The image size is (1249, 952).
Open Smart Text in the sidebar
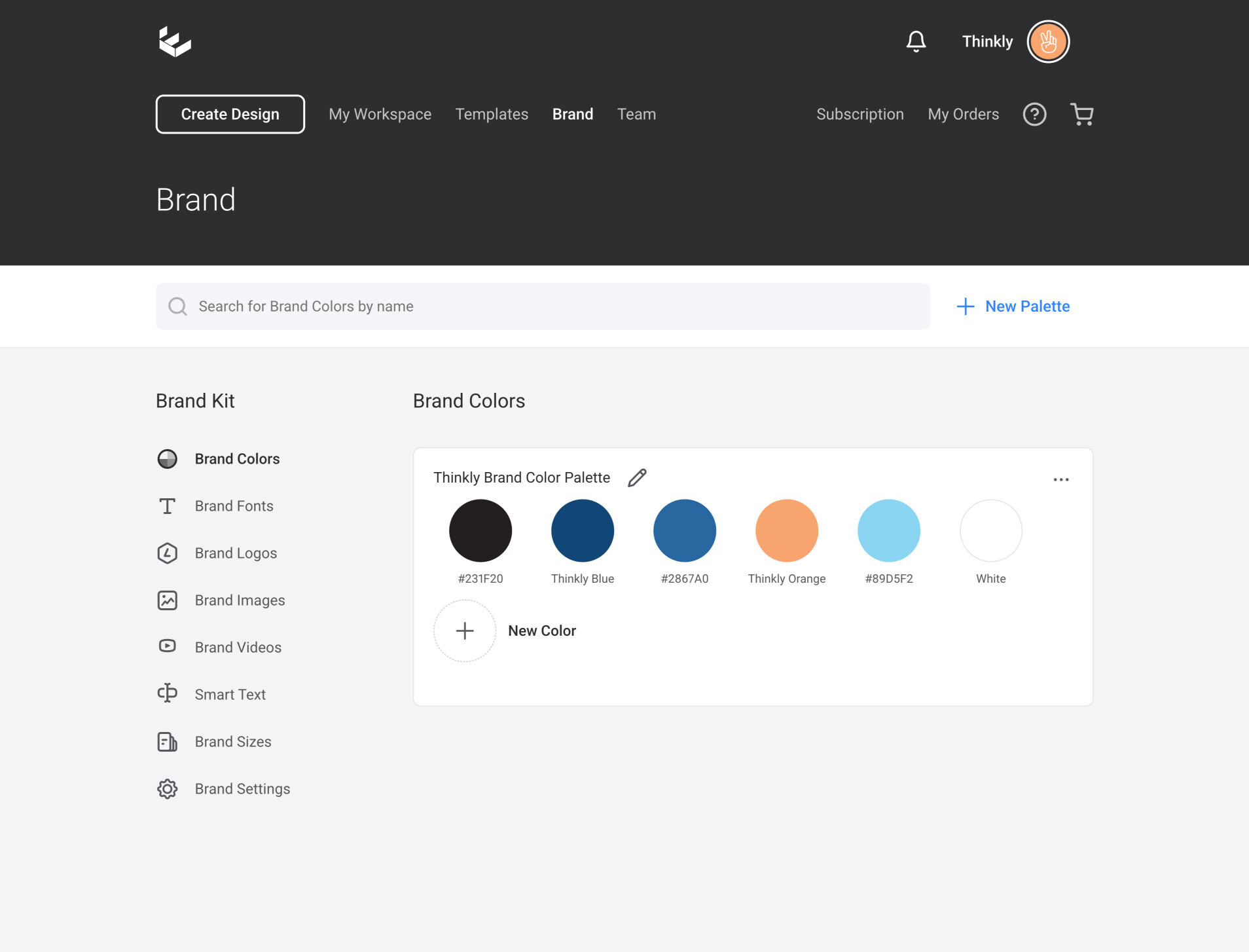coord(230,695)
